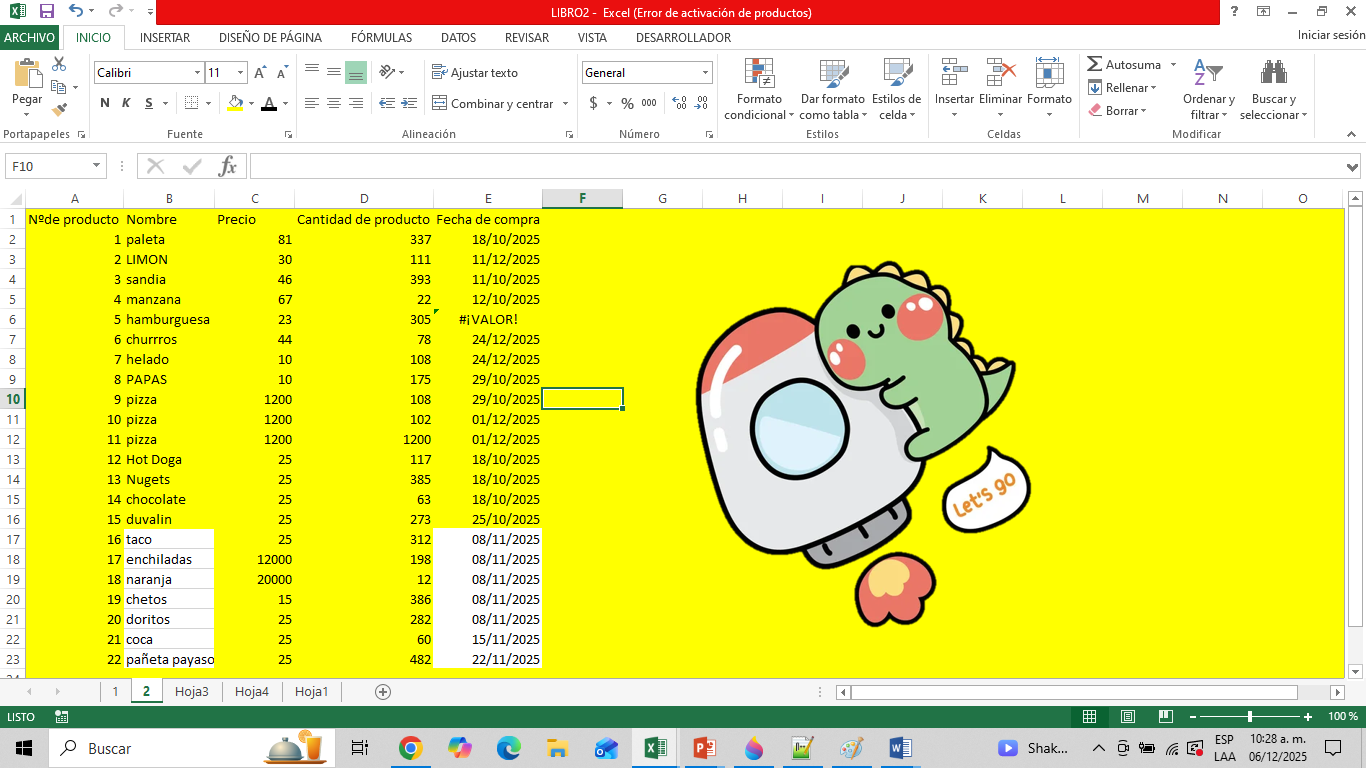Click the Save floppy disk icon
The image size is (1366, 768).
46,12
